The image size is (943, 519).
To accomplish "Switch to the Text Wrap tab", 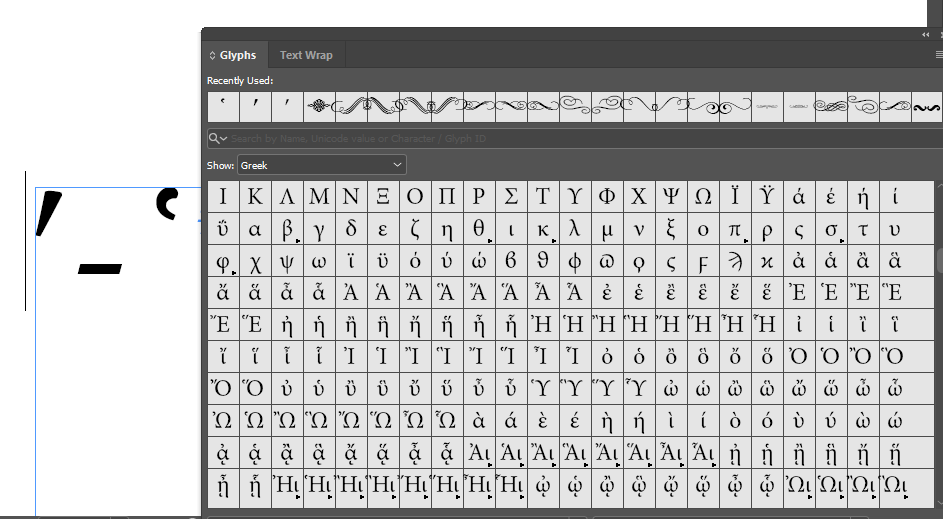I will coord(306,55).
